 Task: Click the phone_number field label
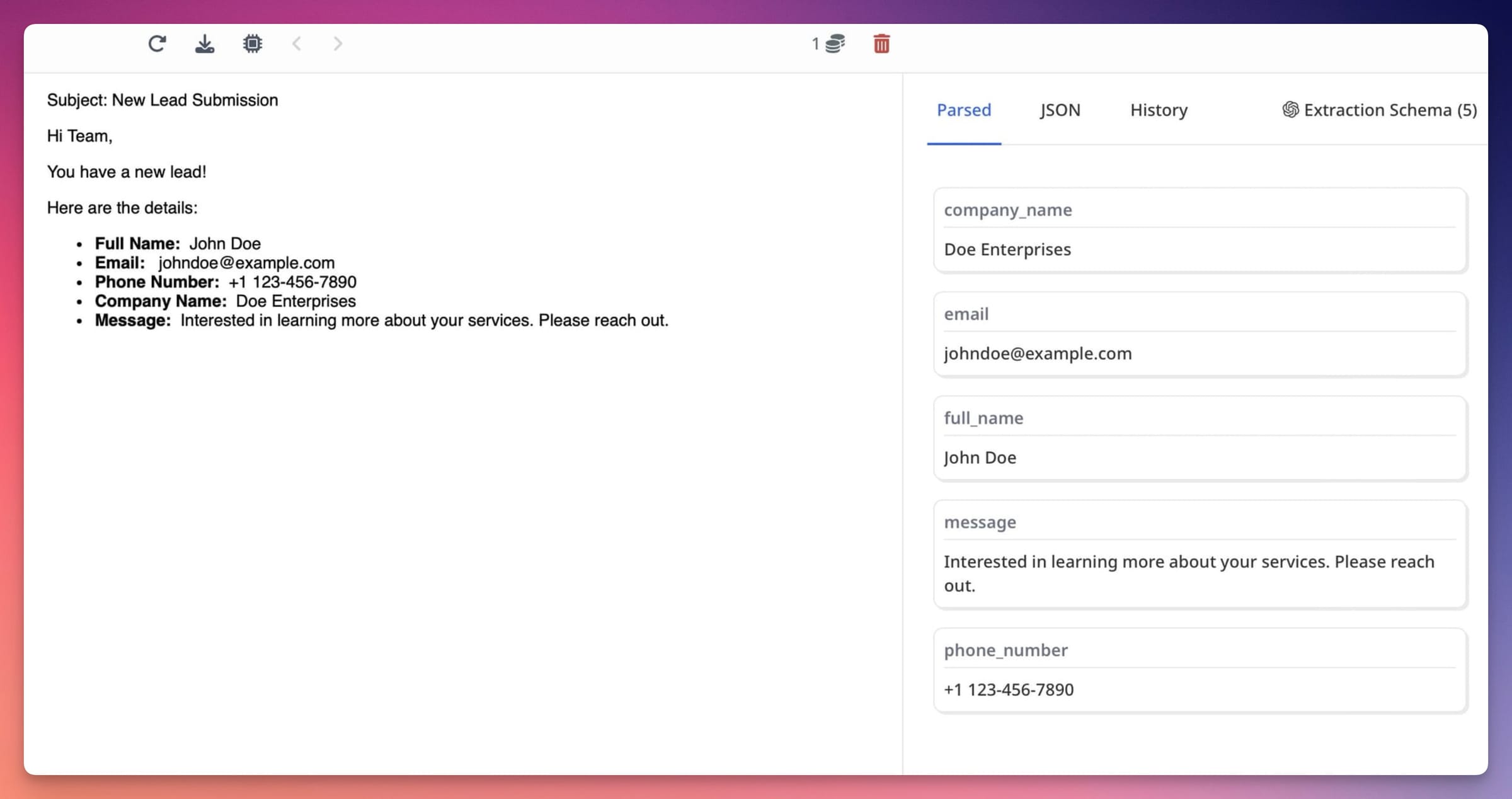point(1005,650)
